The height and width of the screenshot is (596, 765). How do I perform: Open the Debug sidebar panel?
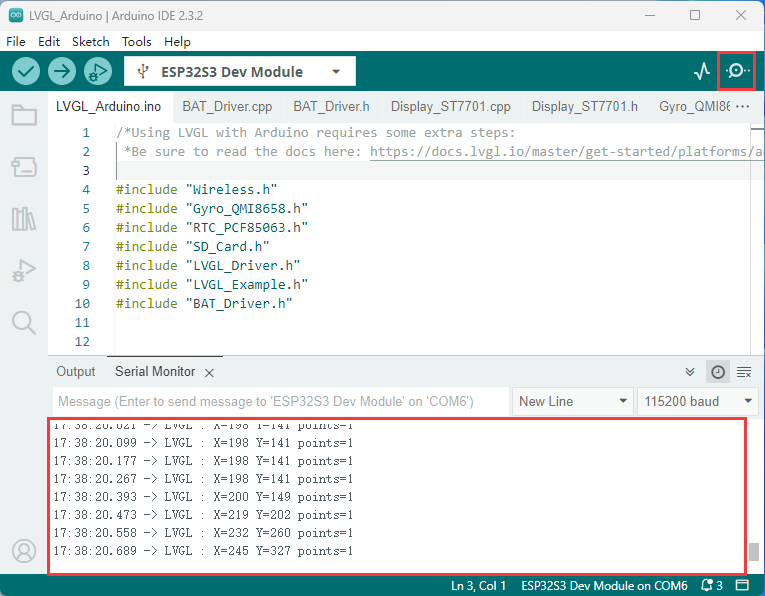[24, 271]
